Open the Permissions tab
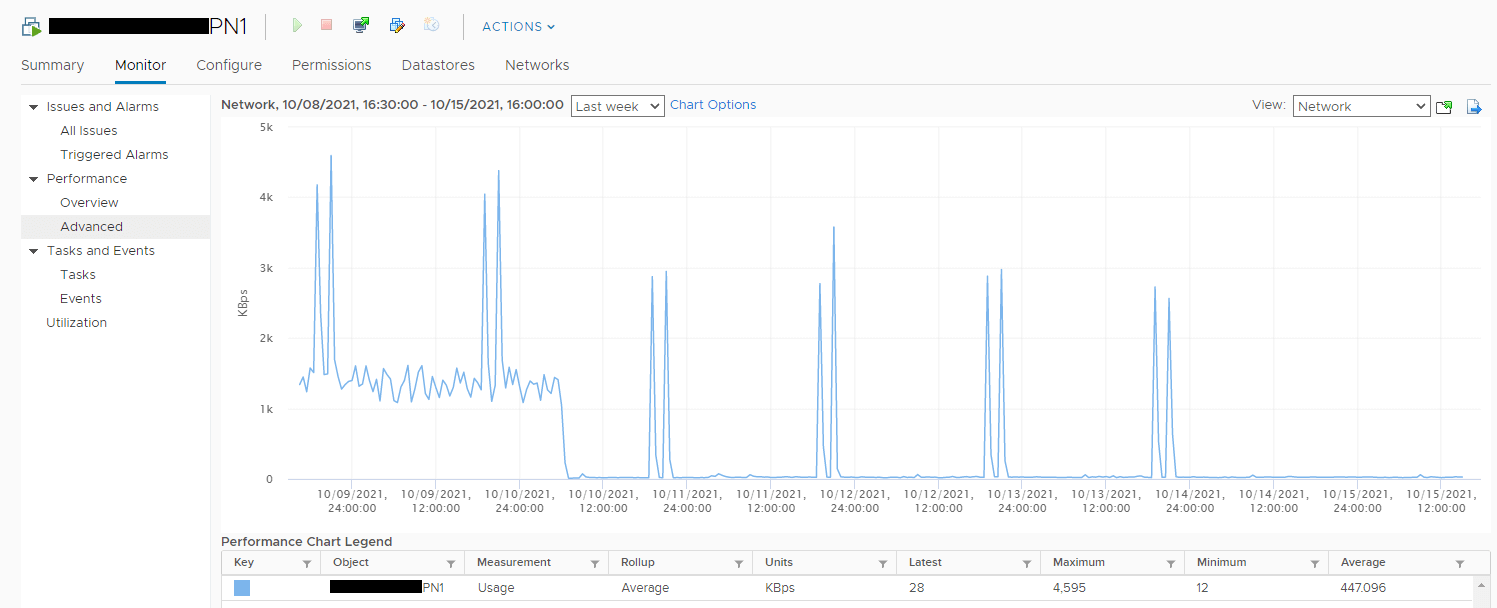 pos(331,65)
